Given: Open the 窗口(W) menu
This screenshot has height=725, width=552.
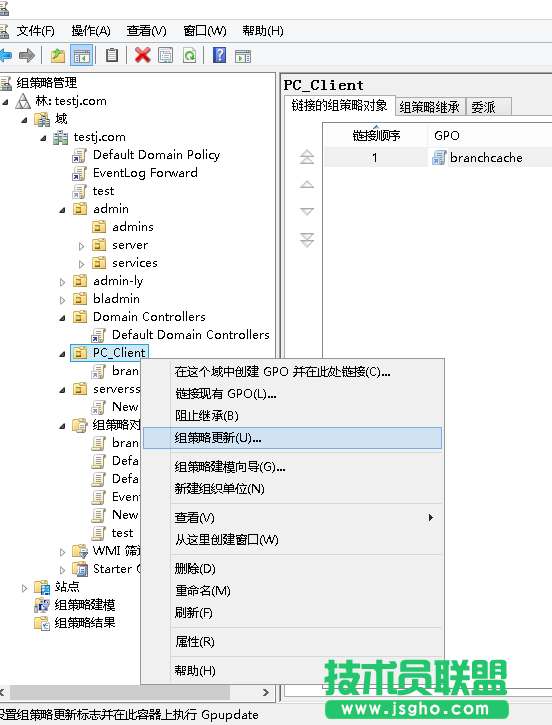Looking at the screenshot, I should click(205, 31).
